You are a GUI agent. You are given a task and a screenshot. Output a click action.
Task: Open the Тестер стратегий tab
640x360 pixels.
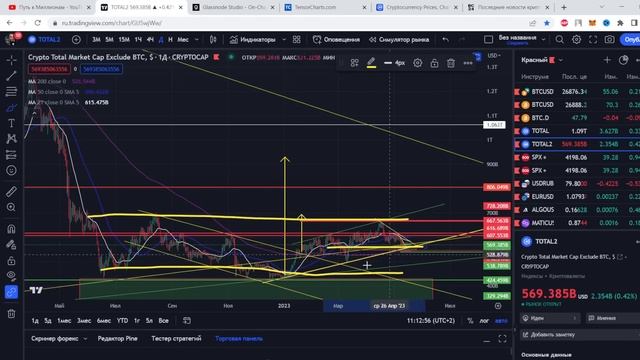176,338
